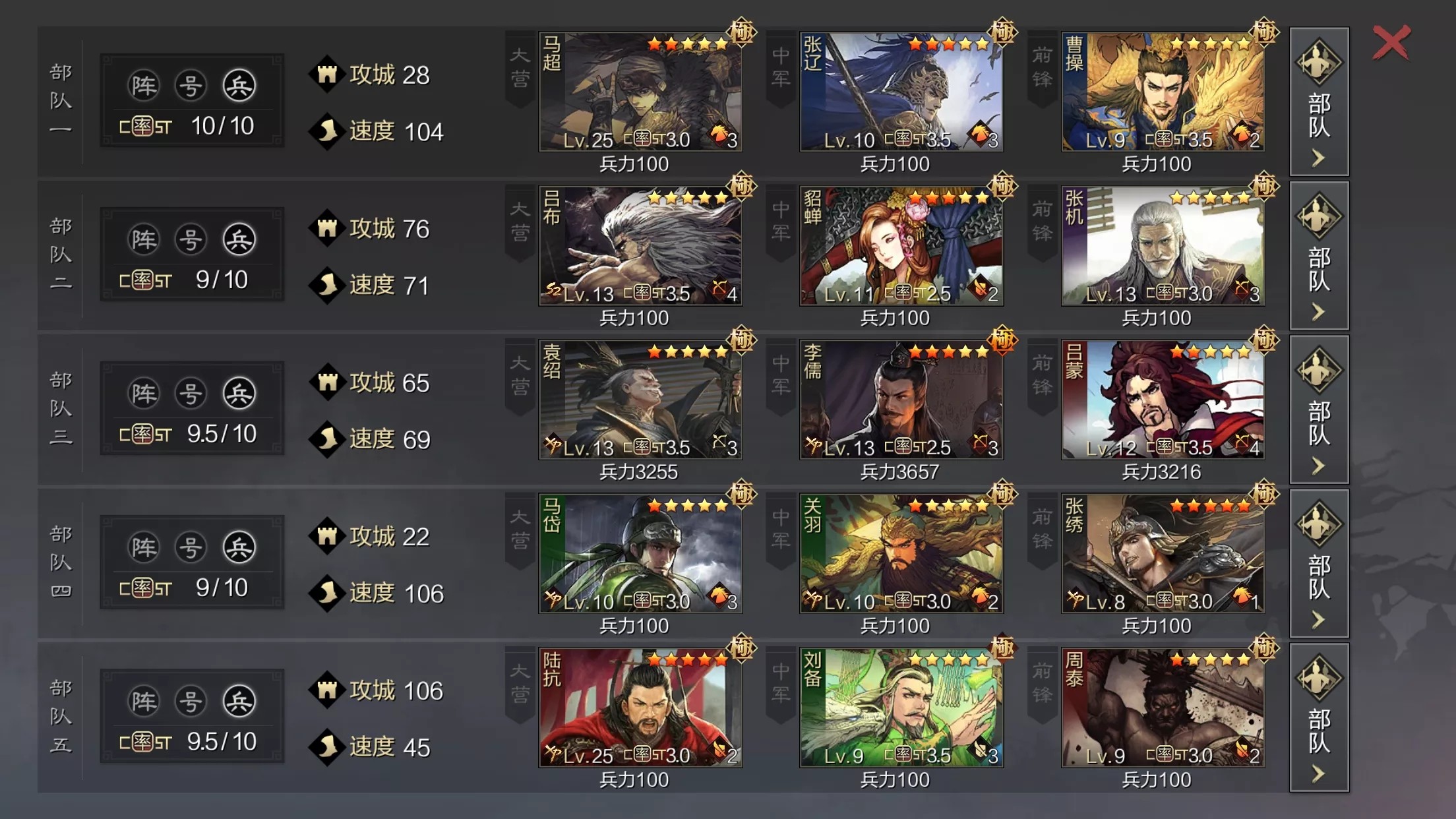This screenshot has height=819, width=1456.
Task: Select the 号 icon in 部队二
Action: pyautogui.click(x=191, y=240)
